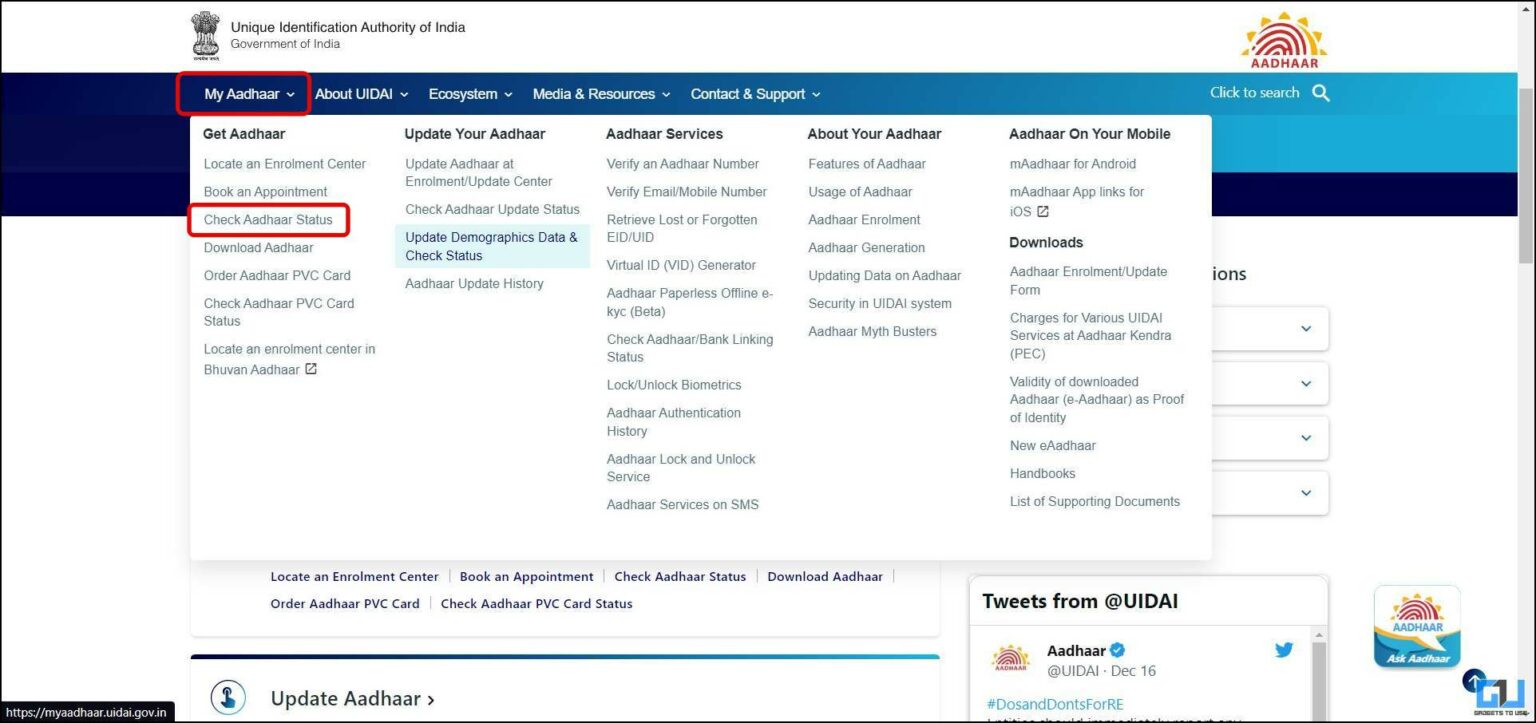Click the Aadhaar logo at top right

(x=1283, y=40)
